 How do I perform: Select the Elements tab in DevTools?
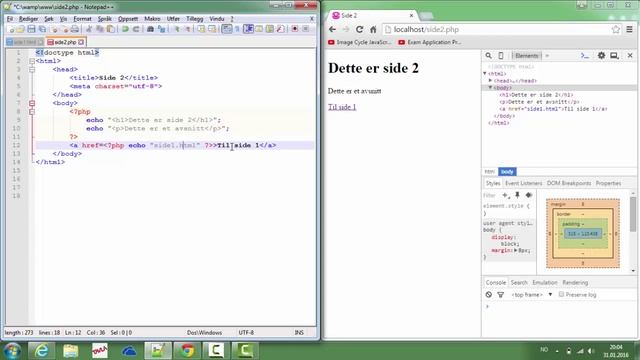527,56
